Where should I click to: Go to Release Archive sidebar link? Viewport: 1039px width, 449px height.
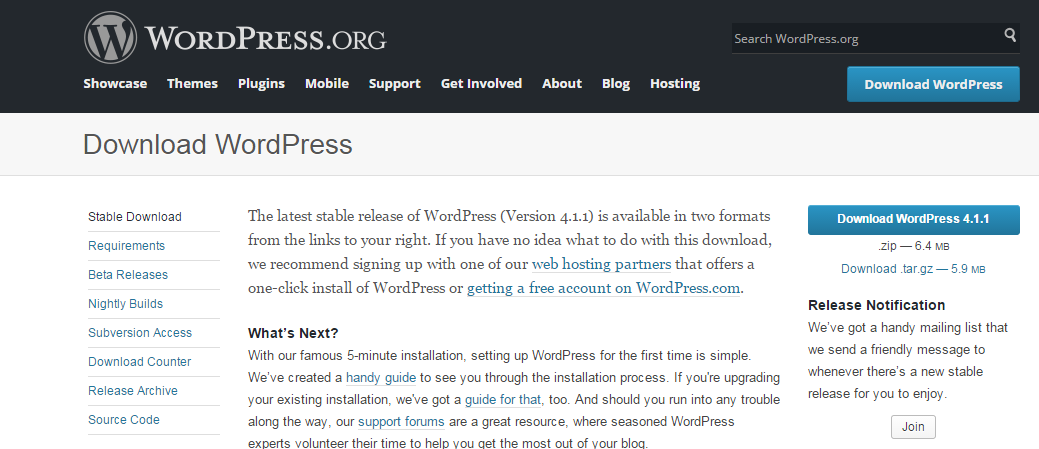point(133,391)
